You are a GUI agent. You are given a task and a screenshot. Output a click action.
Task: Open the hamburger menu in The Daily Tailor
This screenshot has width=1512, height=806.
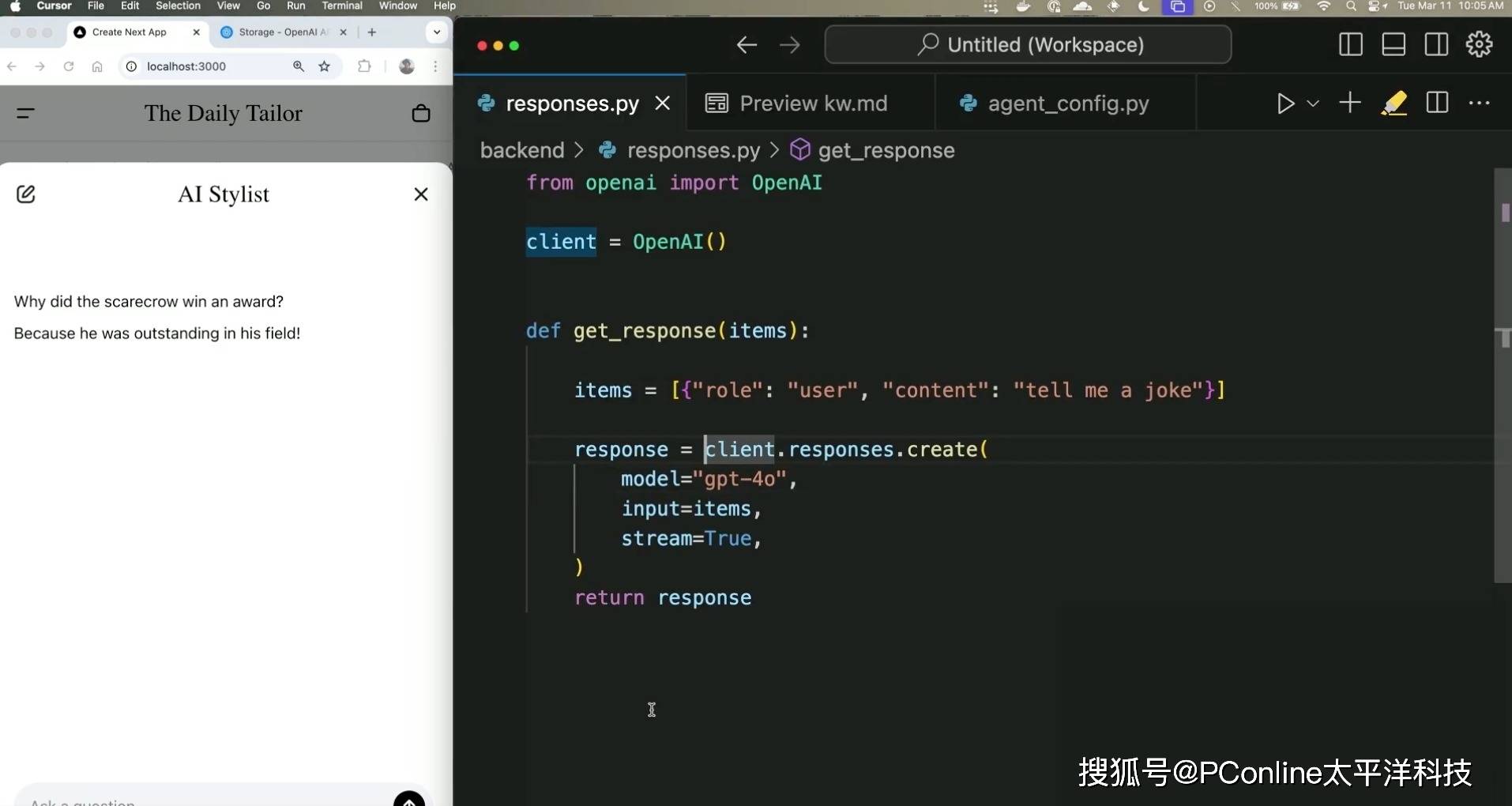pos(25,114)
